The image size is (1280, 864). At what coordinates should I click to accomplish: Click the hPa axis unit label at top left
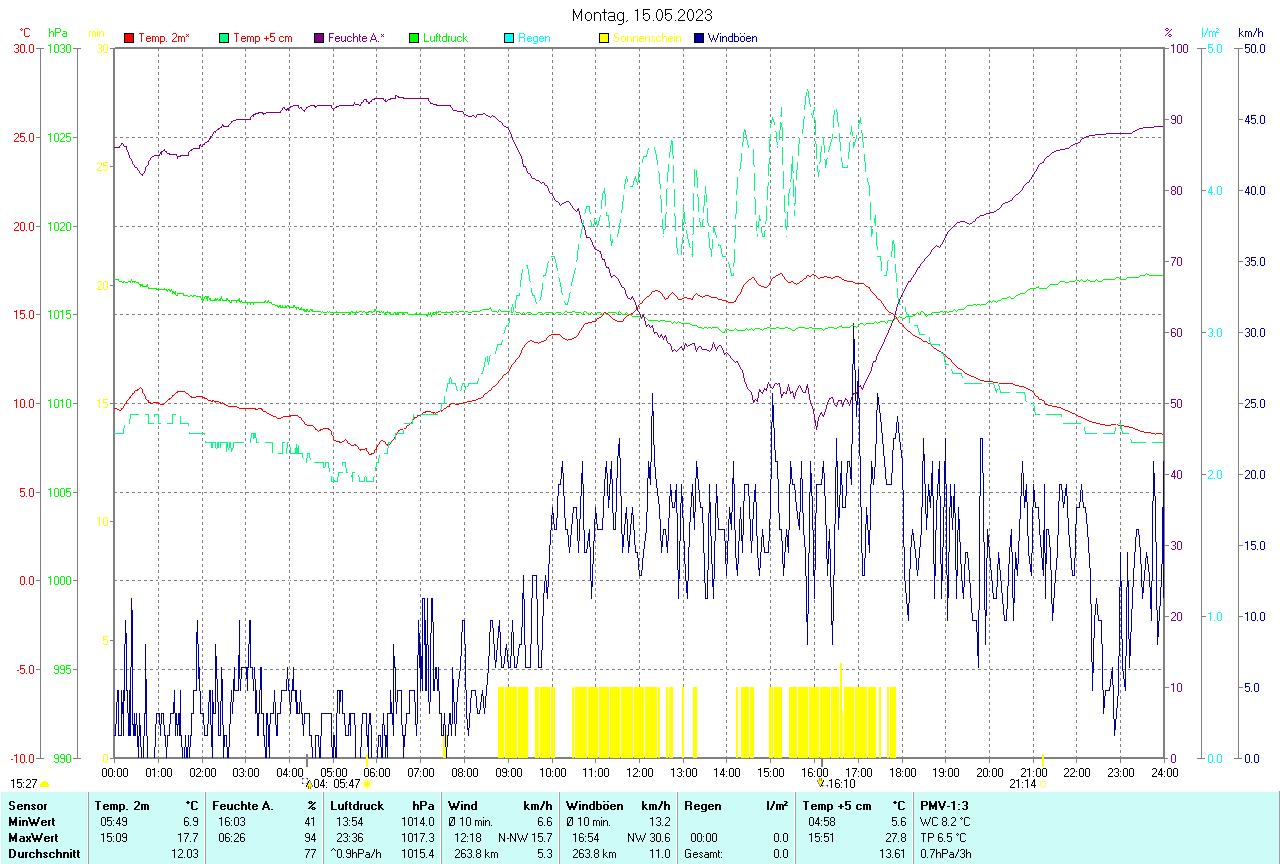(58, 33)
